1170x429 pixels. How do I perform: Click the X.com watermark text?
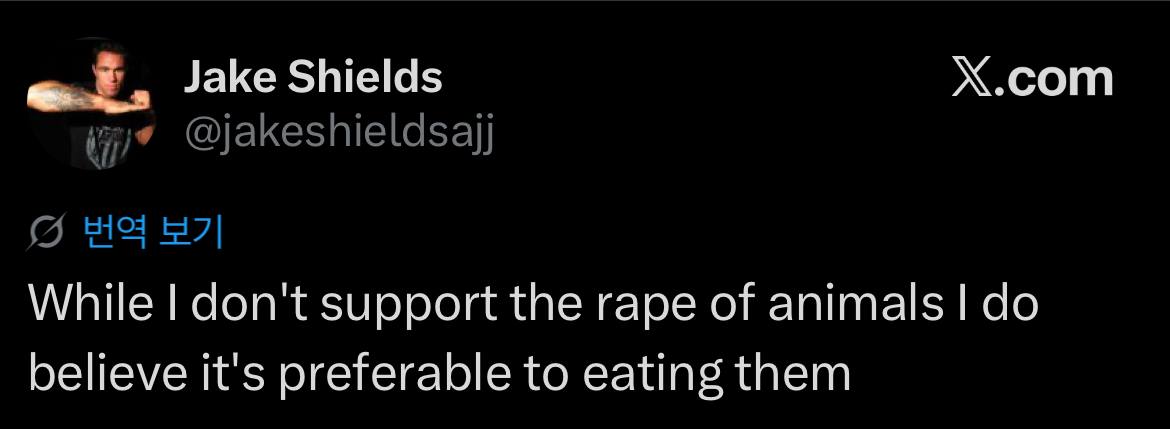point(1033,78)
